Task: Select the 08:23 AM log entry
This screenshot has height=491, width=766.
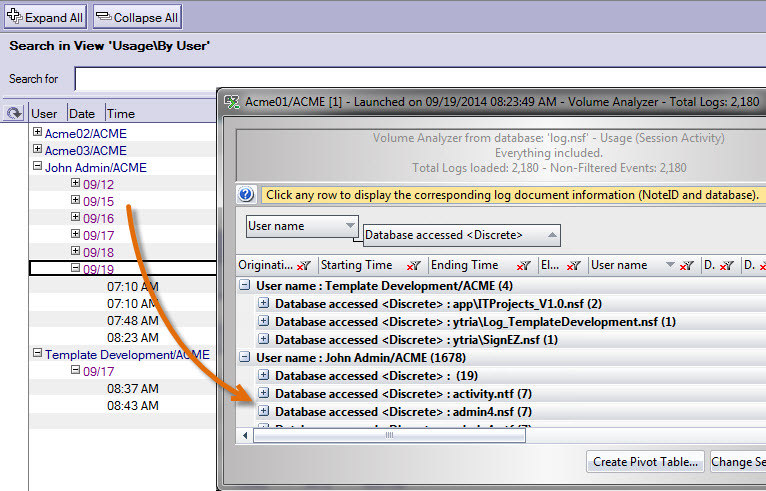Action: [132, 337]
